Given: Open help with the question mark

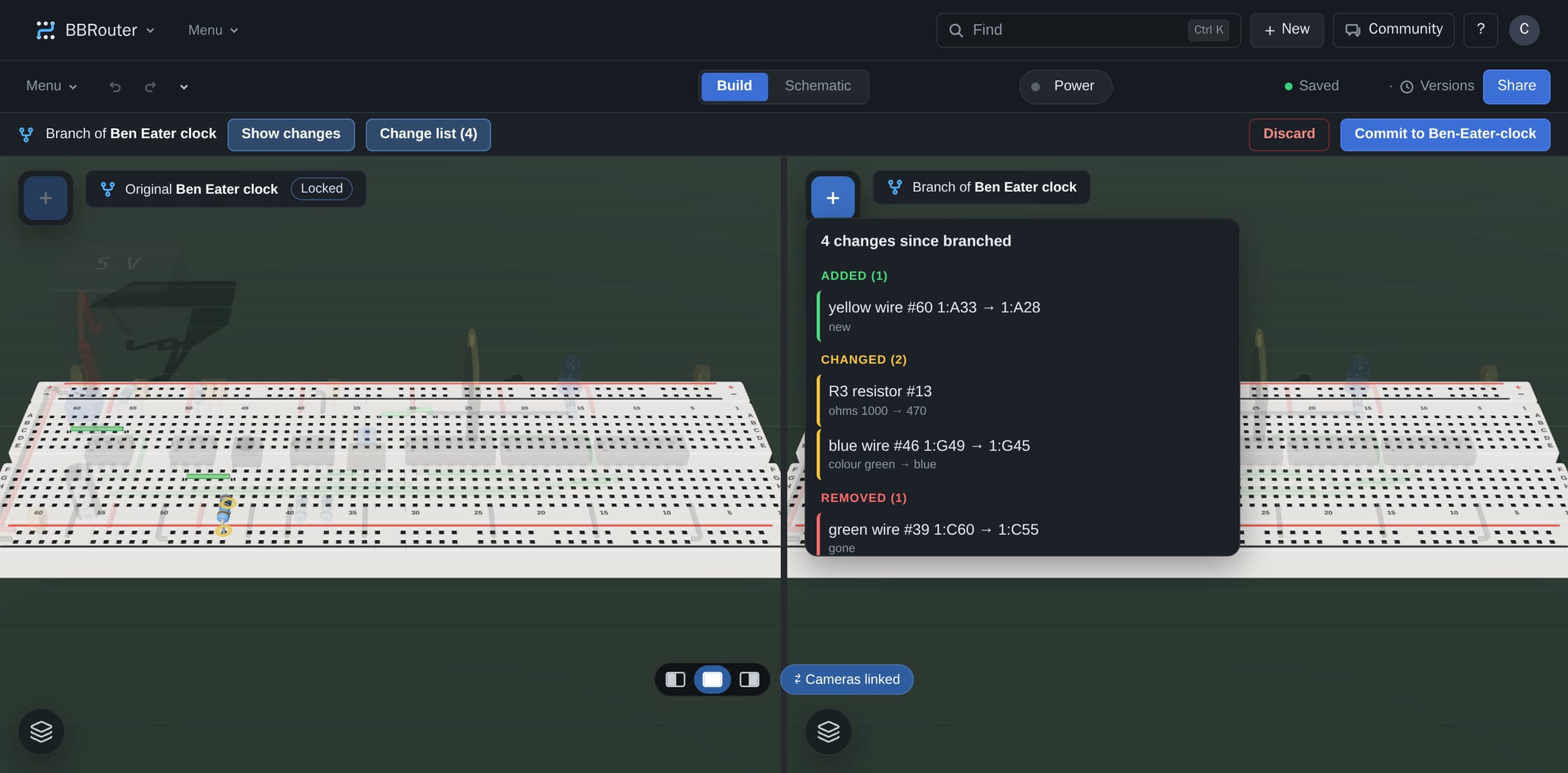Looking at the screenshot, I should click(1480, 30).
